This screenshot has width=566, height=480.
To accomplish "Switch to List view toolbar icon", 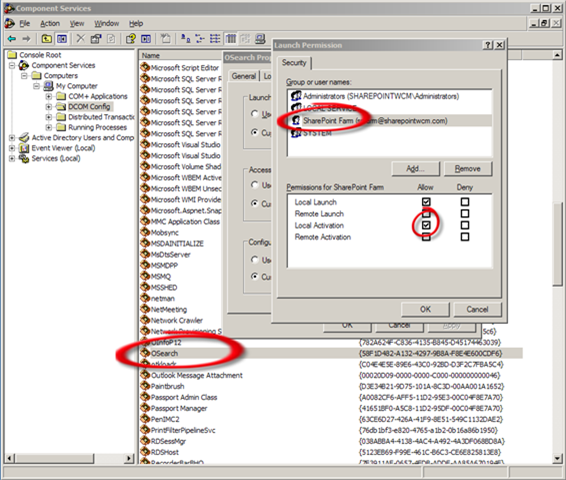I will [x=215, y=39].
